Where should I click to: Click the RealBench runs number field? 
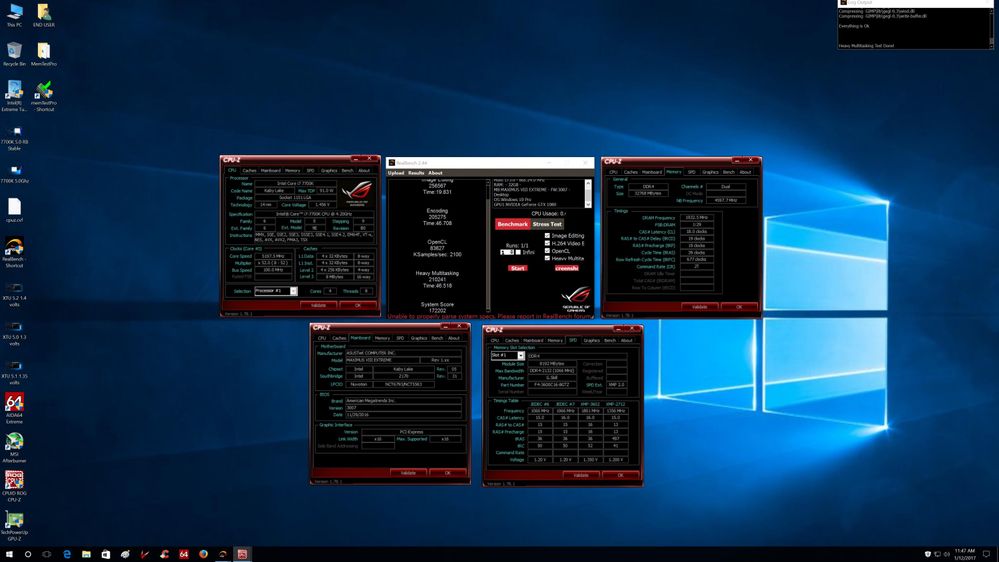[505, 252]
